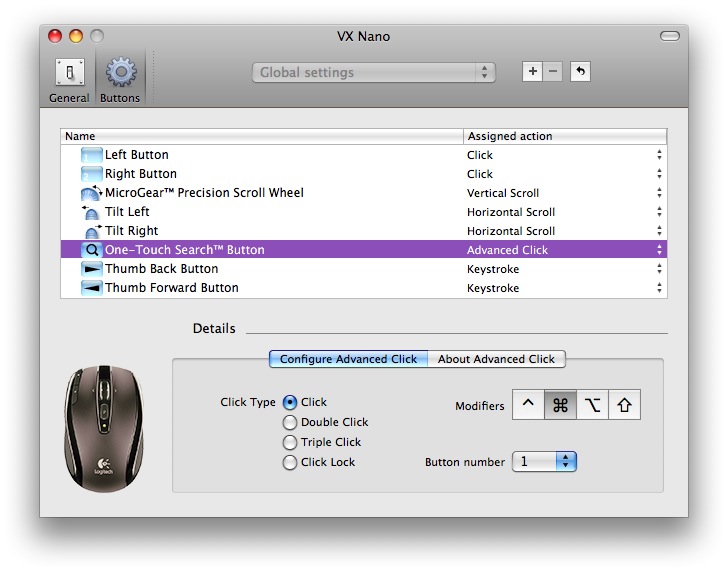Select the Click radio option
728x572 pixels.
click(x=290, y=402)
